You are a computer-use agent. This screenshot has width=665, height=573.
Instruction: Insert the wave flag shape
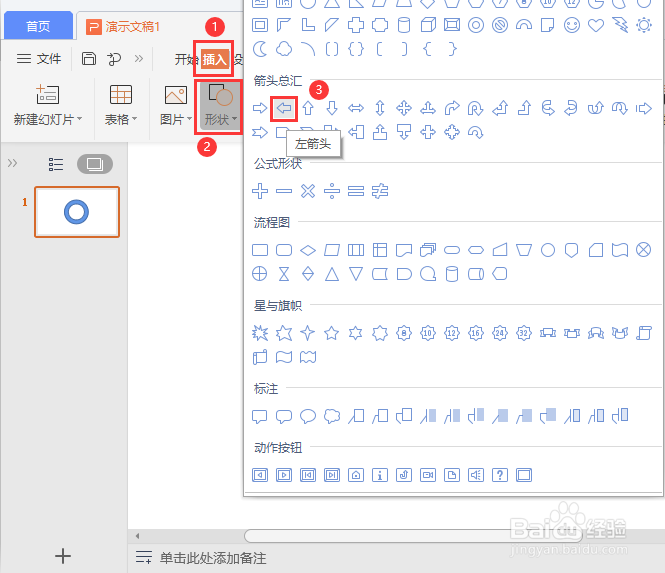click(x=284, y=357)
